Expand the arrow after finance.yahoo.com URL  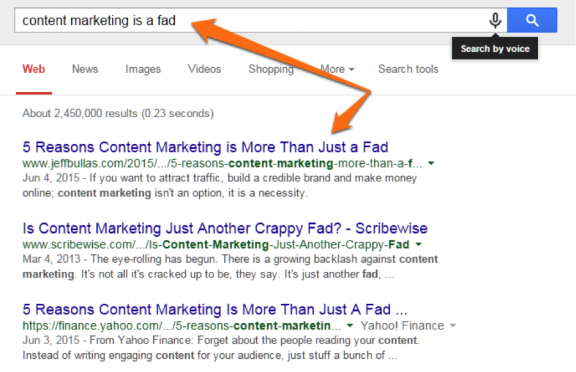pos(350,325)
